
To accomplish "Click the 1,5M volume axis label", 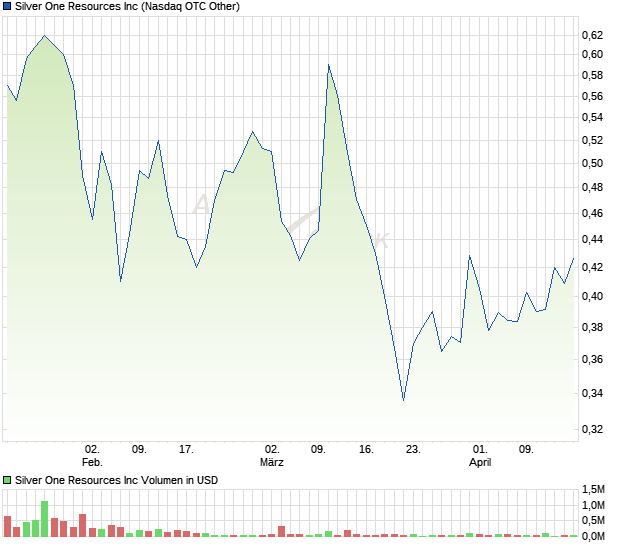I will click(593, 489).
